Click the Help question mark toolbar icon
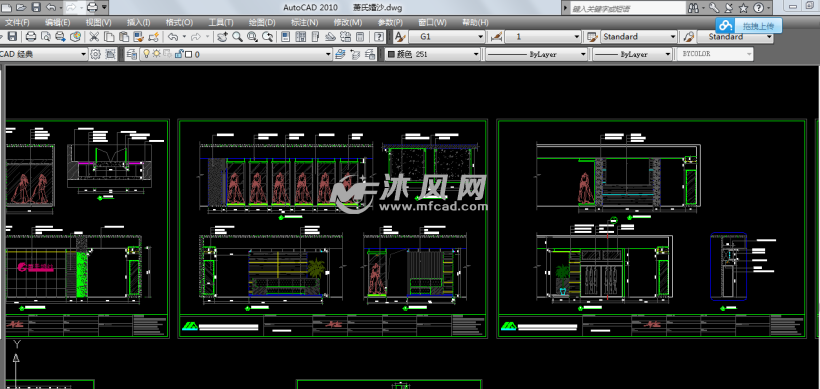The image size is (820, 389). [379, 37]
